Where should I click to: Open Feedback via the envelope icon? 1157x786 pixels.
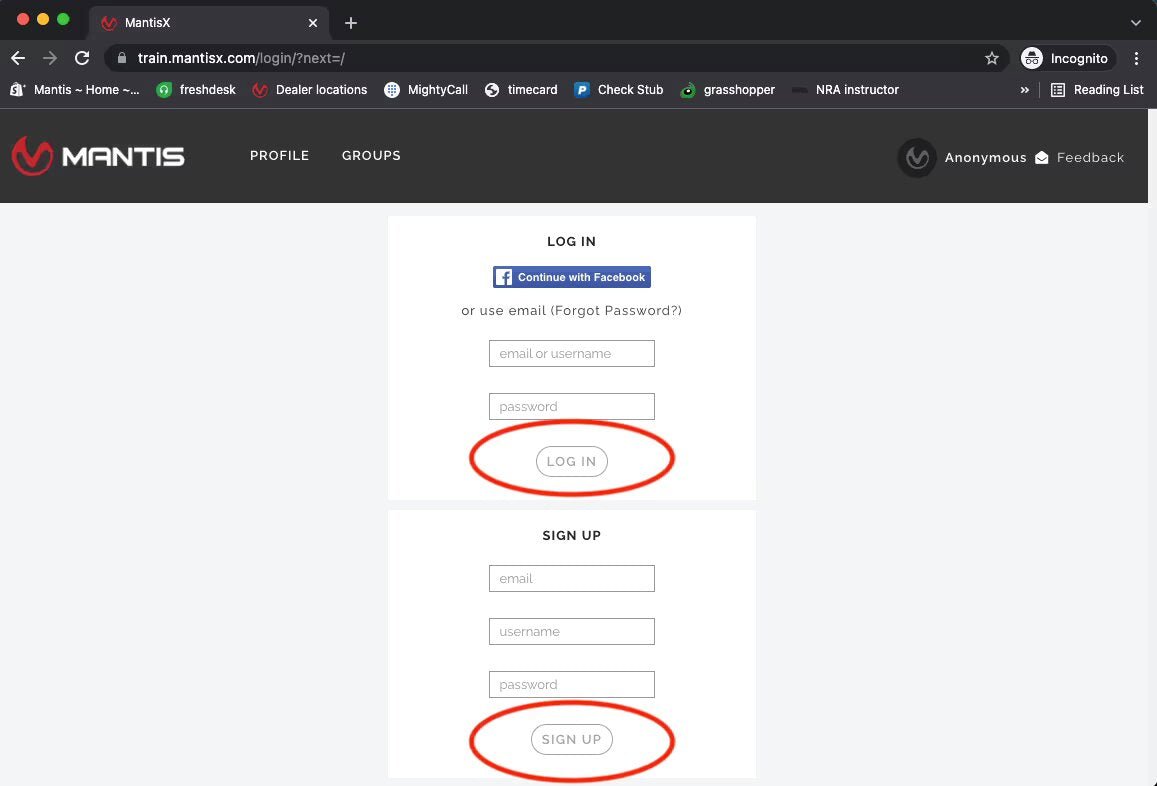click(1041, 158)
